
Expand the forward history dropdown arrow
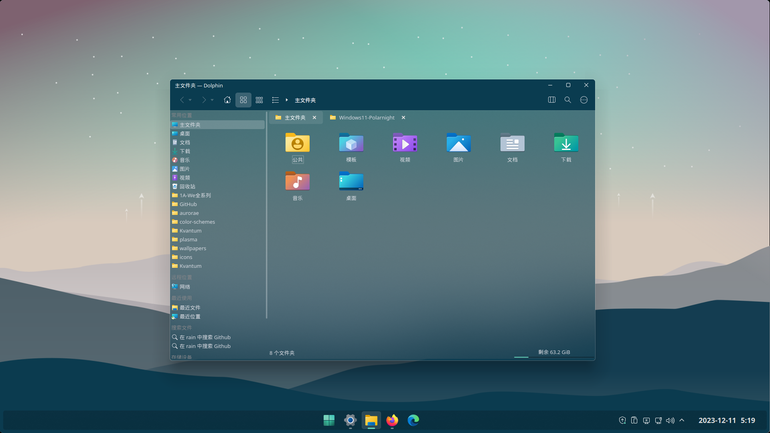coord(212,100)
